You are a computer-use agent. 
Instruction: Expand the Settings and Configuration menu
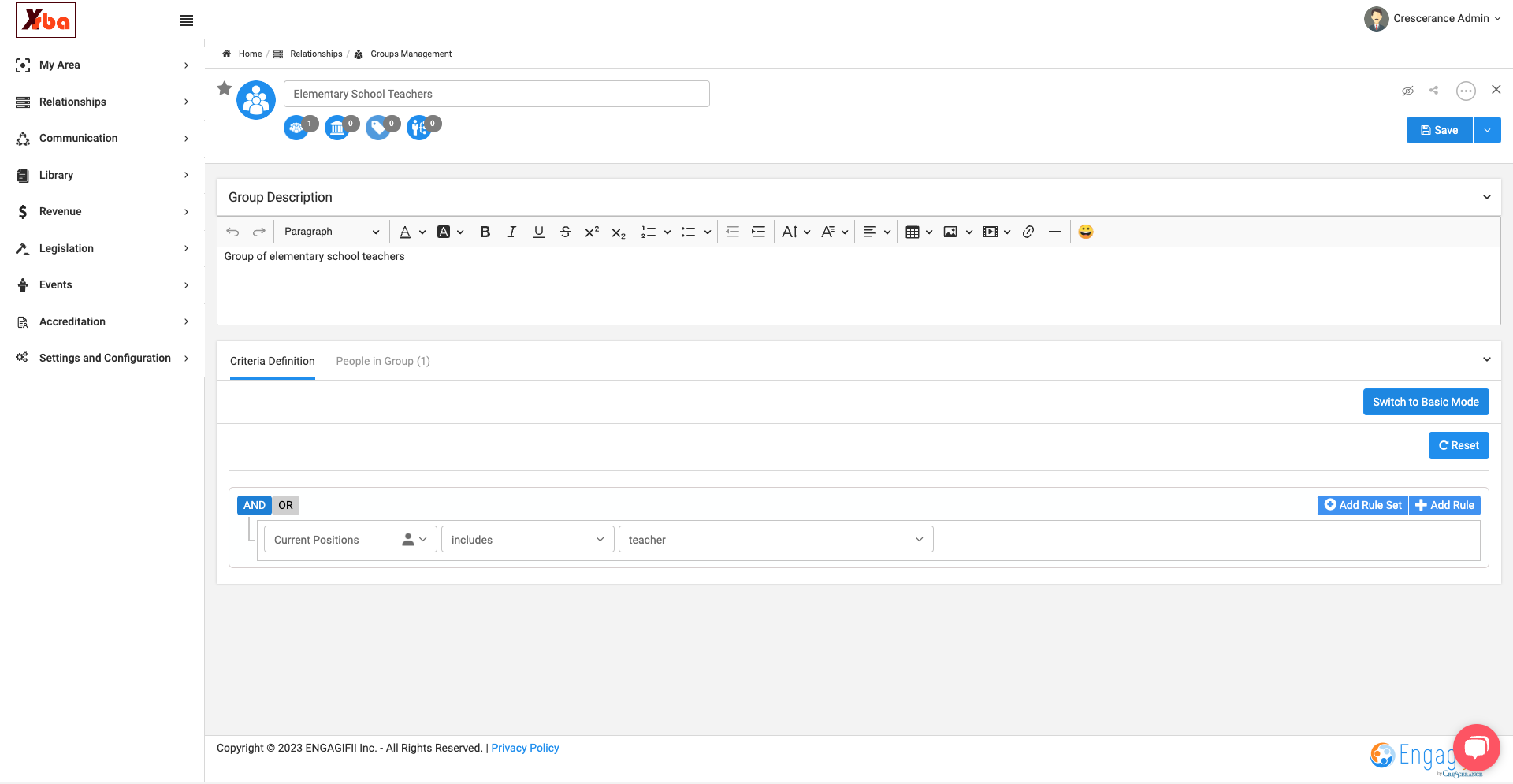click(x=102, y=358)
